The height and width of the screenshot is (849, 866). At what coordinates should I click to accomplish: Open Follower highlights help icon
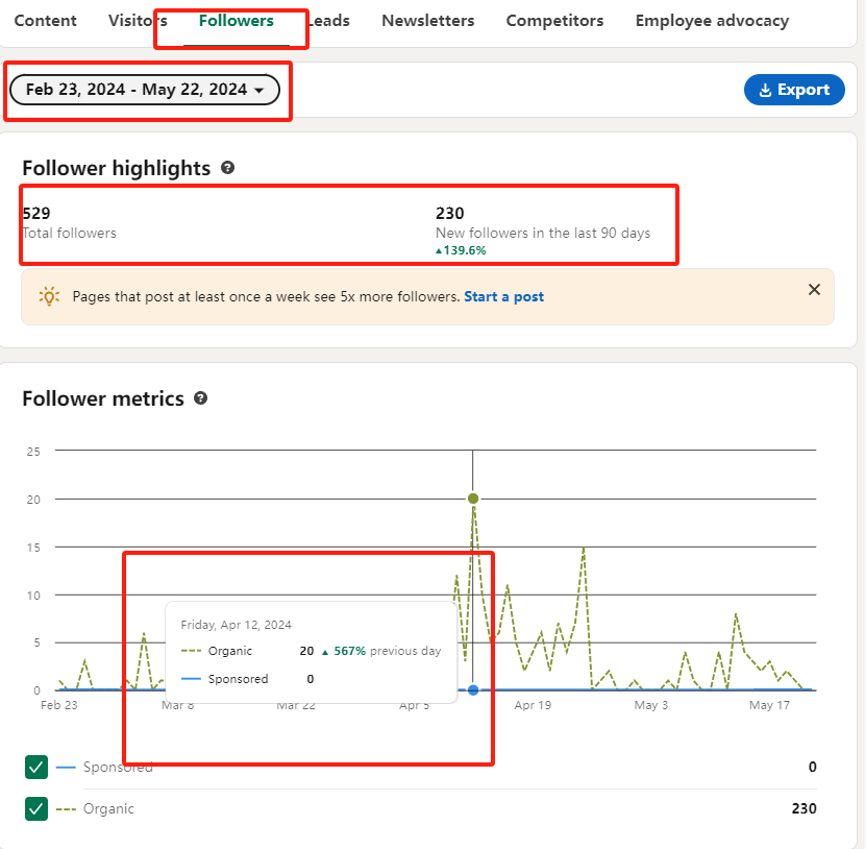(x=228, y=167)
